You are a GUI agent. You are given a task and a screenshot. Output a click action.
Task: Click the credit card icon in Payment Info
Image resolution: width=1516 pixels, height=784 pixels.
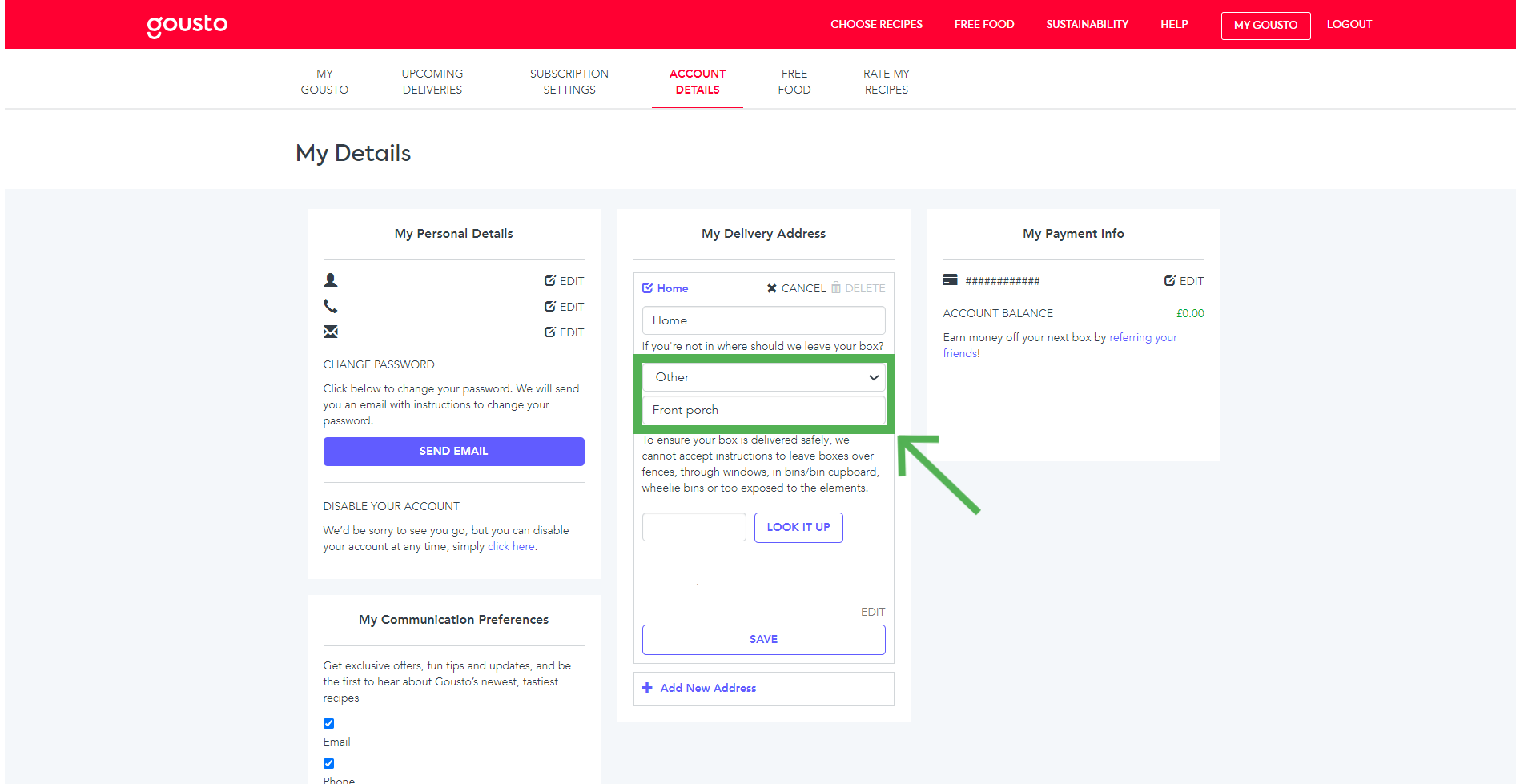pyautogui.click(x=951, y=280)
